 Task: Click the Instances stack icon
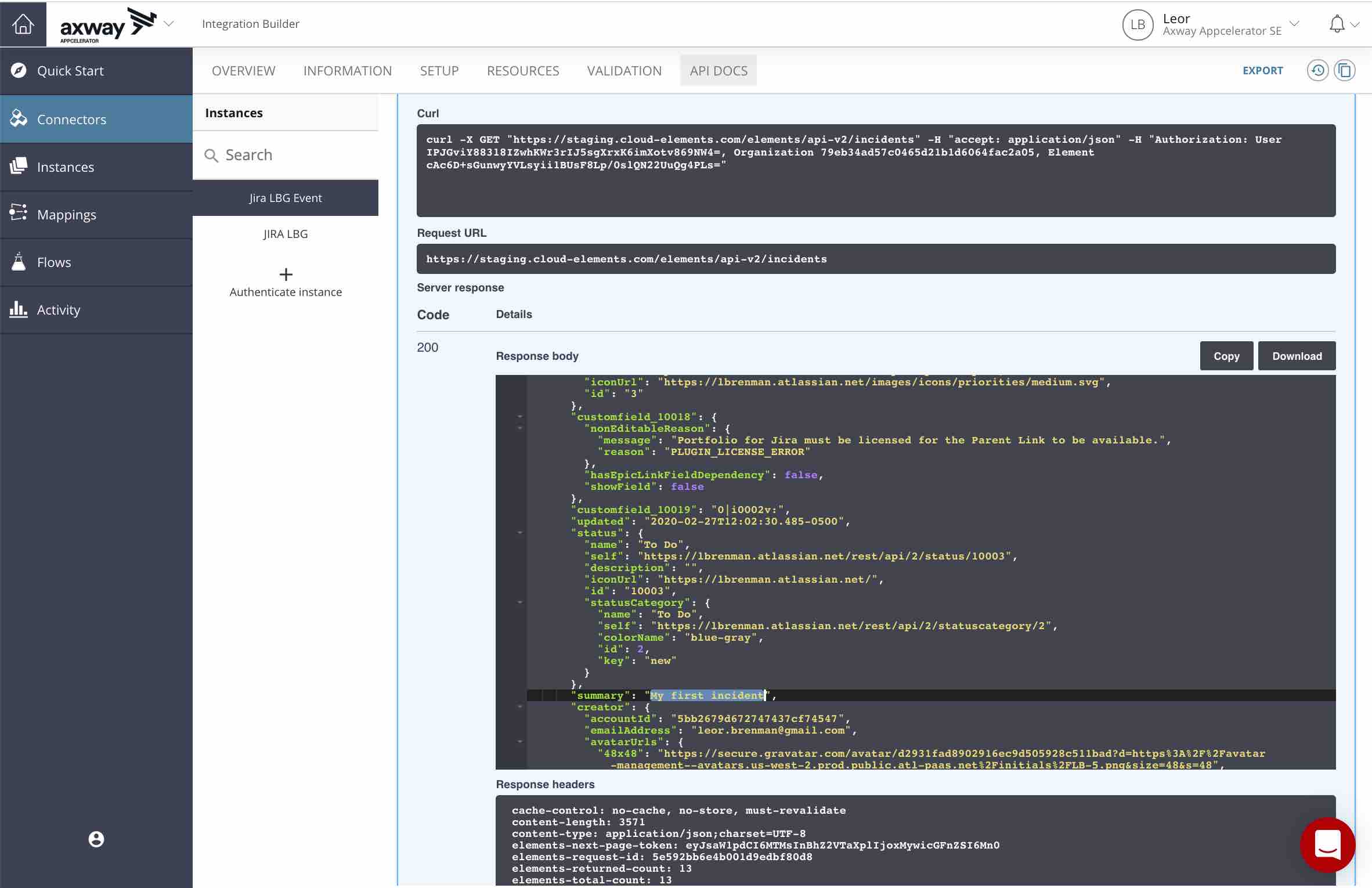(19, 166)
